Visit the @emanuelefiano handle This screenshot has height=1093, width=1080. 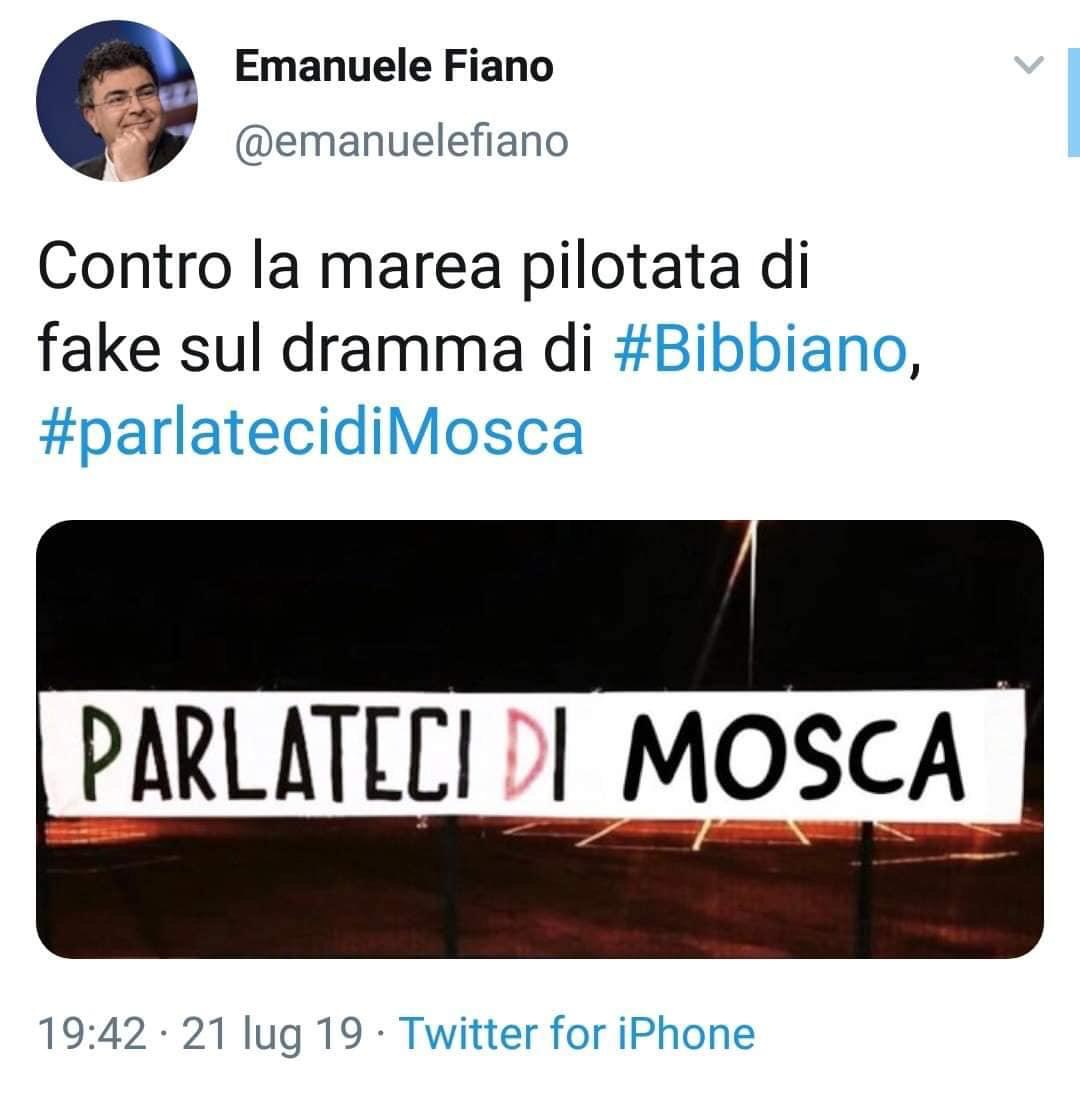pyautogui.click(x=402, y=142)
